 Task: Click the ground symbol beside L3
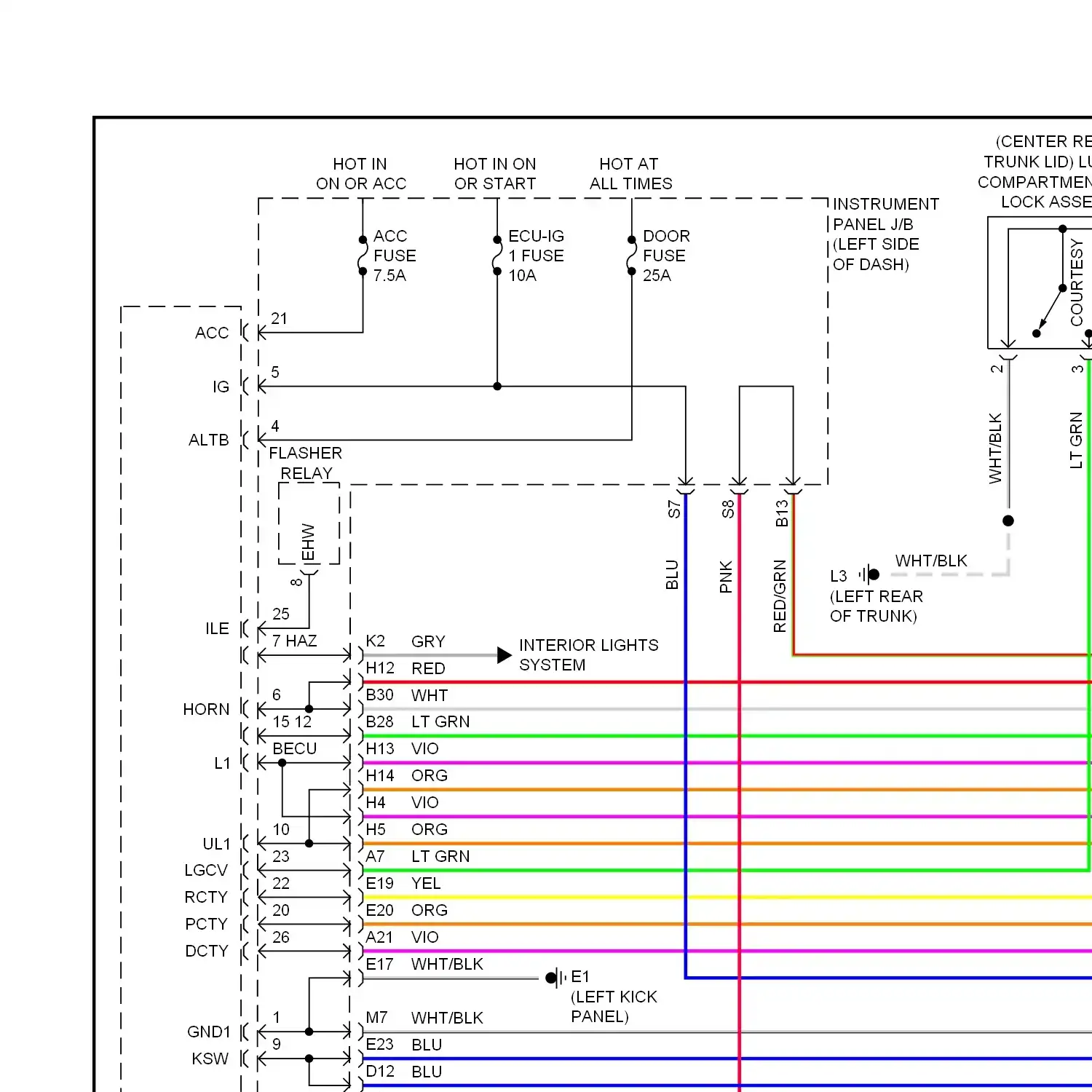tap(869, 574)
